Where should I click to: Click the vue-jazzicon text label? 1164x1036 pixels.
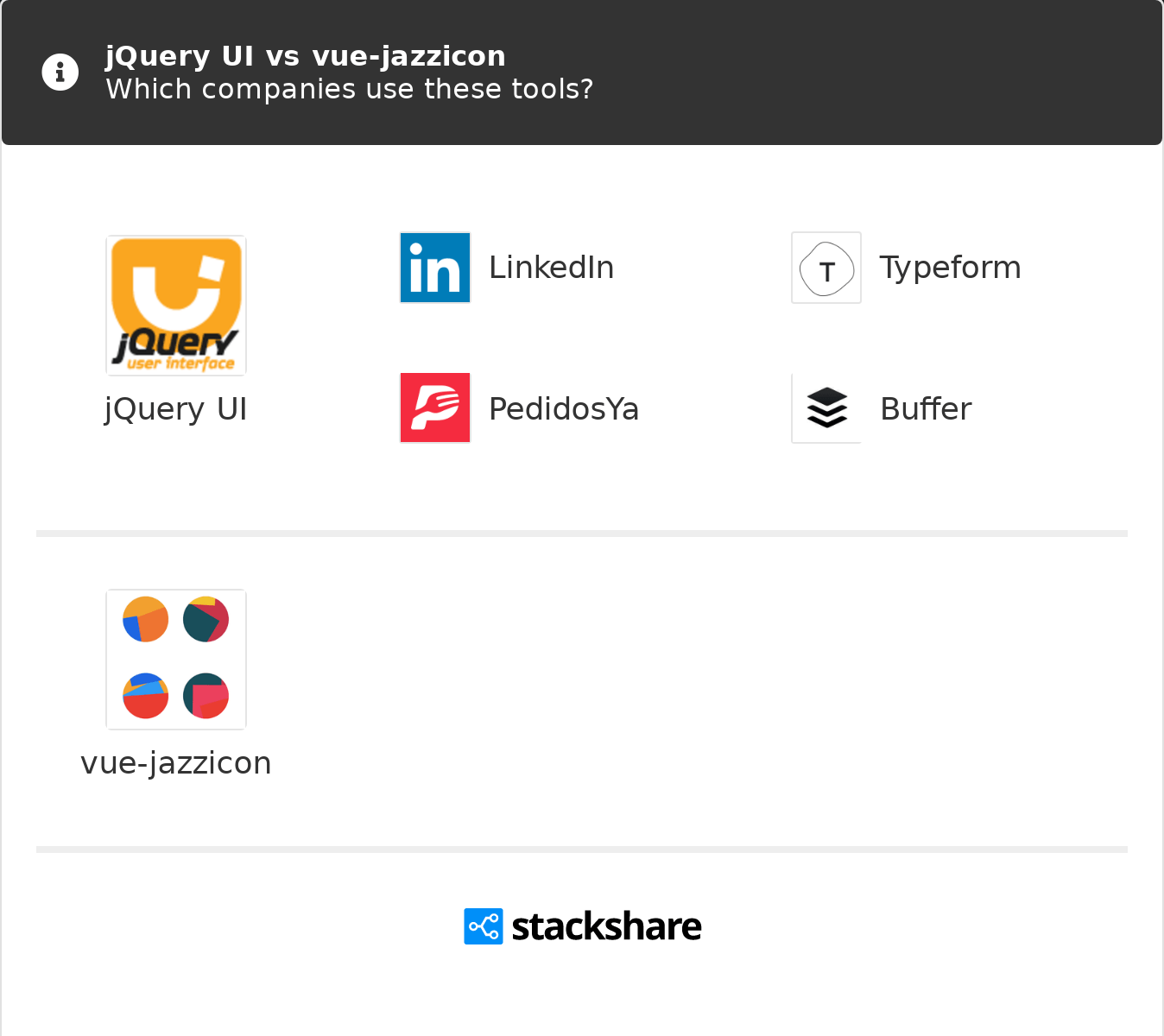tap(176, 763)
